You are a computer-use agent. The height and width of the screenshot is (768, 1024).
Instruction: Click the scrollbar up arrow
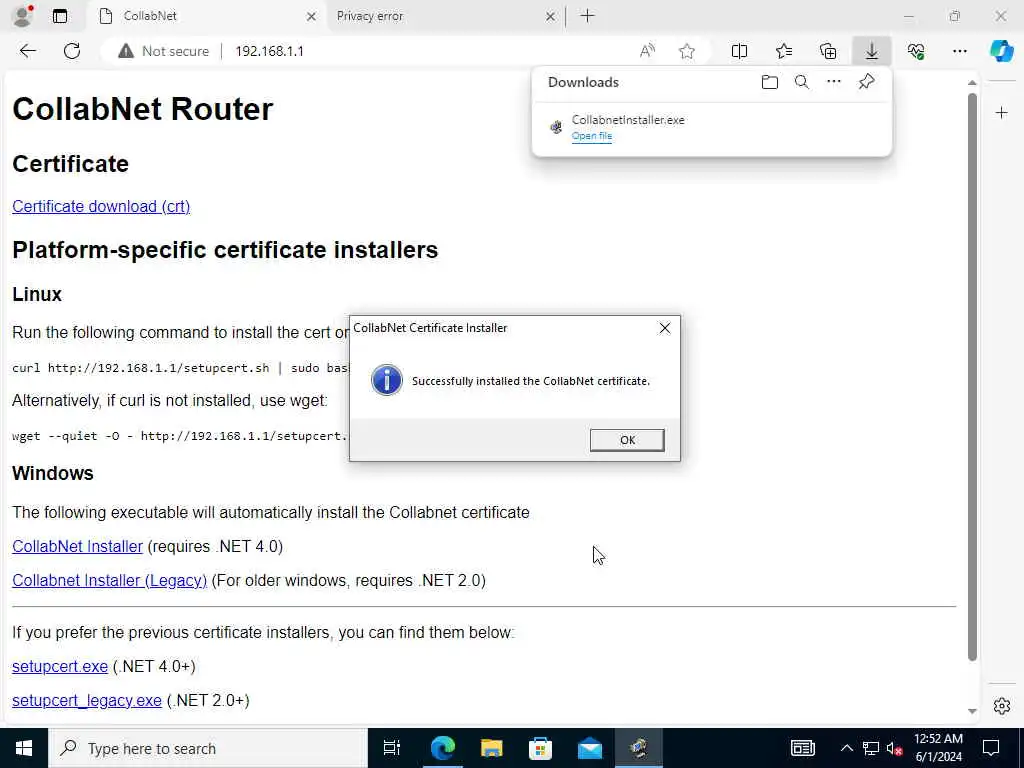972,83
